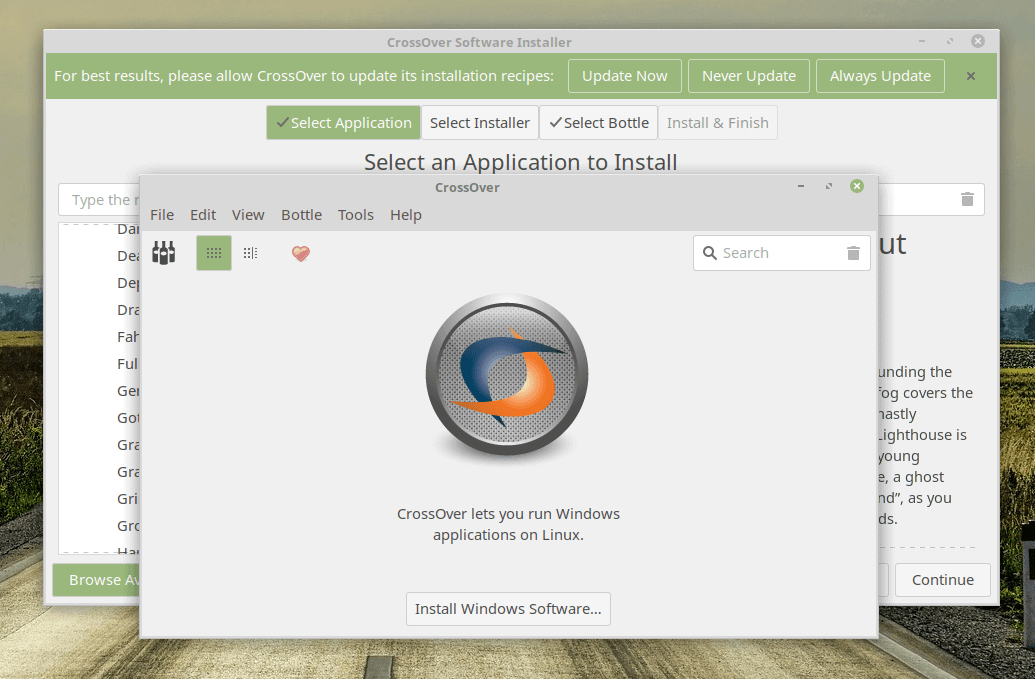Viewport: 1035px width, 679px height.
Task: Switch to icon grid view
Action: coord(214,253)
